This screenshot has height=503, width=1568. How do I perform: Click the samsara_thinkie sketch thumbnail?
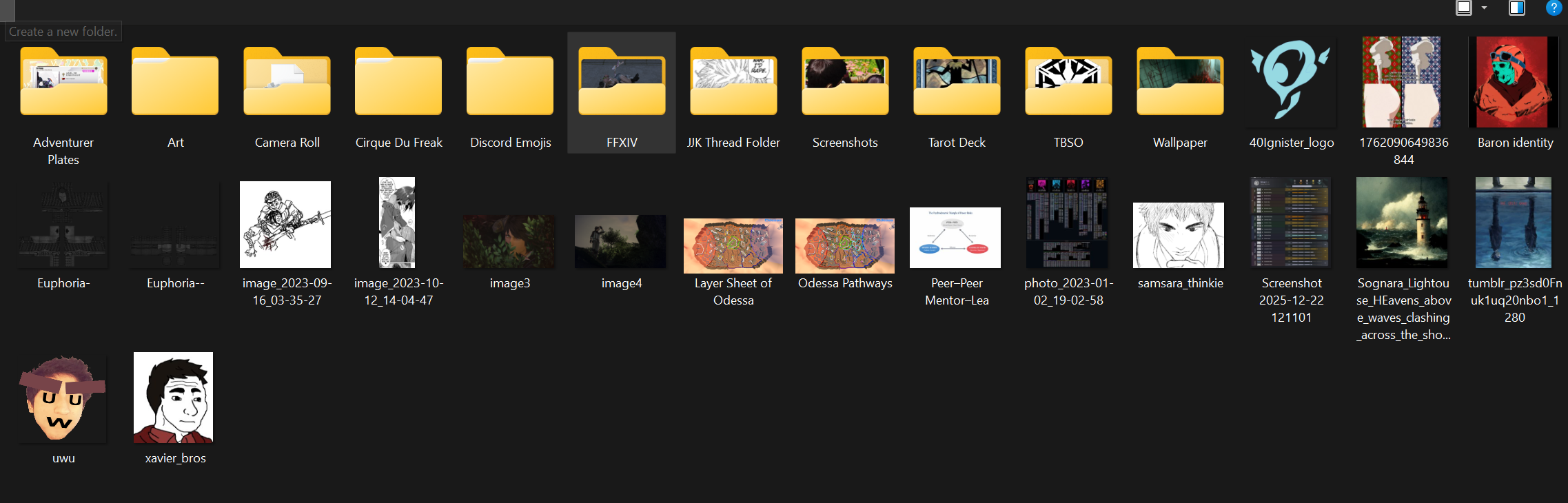tap(1179, 235)
